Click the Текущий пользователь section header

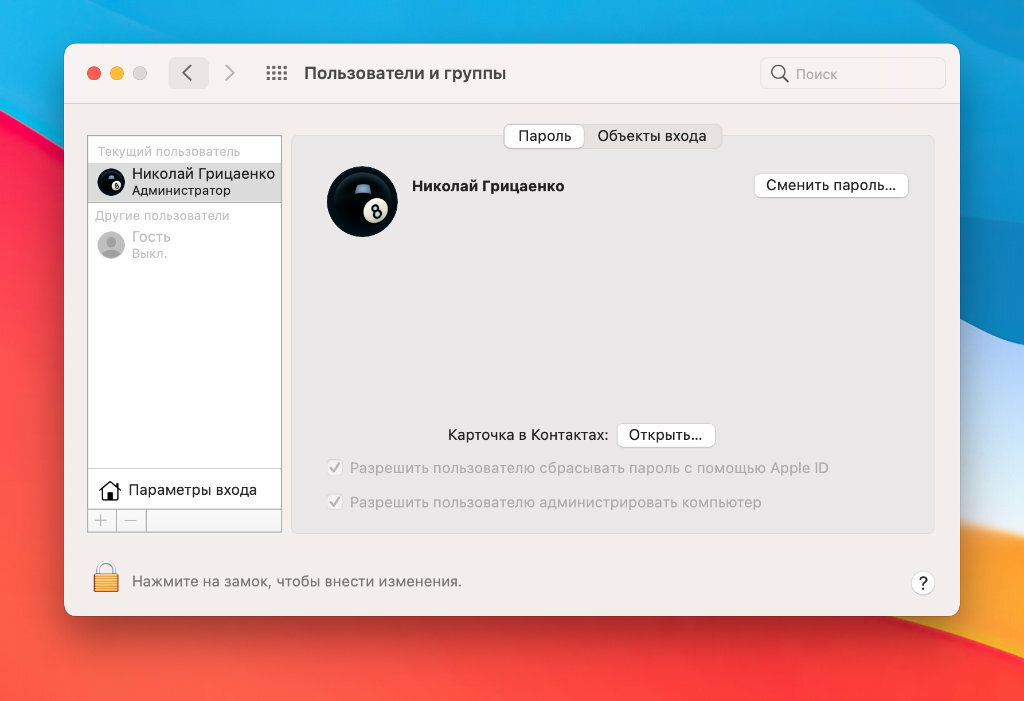tap(169, 152)
